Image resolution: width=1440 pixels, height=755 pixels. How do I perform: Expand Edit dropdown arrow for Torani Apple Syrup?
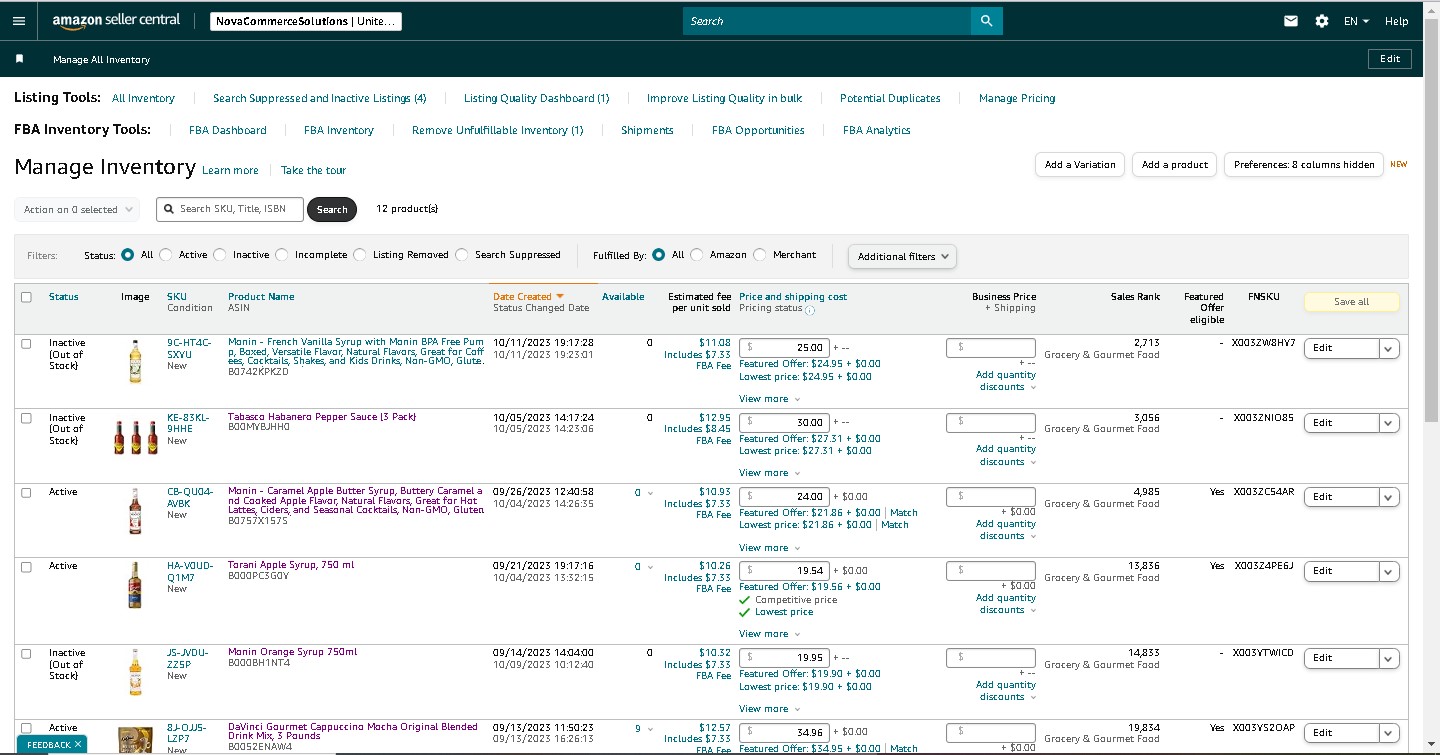coord(1389,571)
